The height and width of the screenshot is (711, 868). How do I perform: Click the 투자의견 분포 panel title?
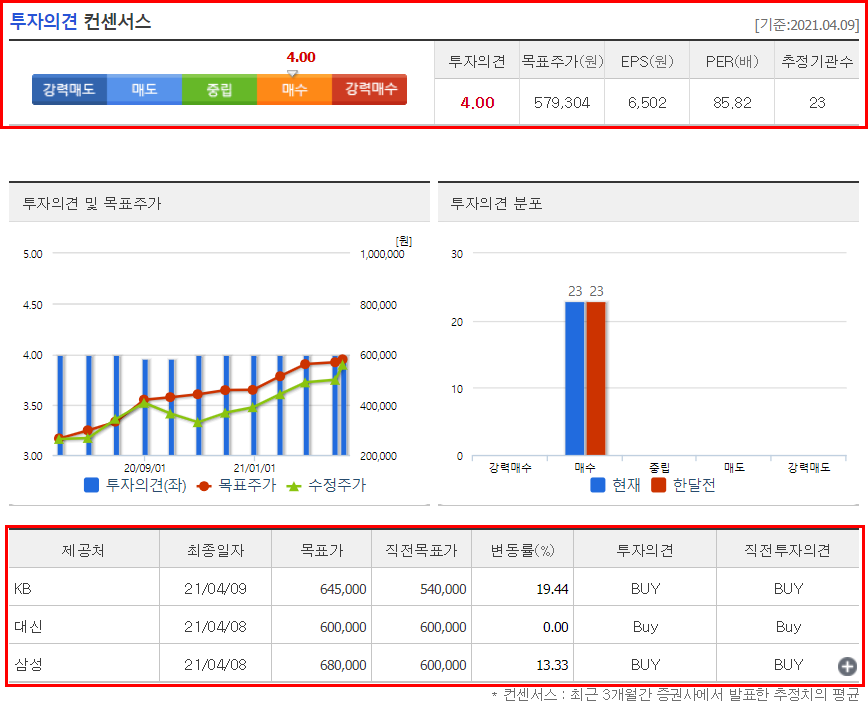click(x=496, y=203)
